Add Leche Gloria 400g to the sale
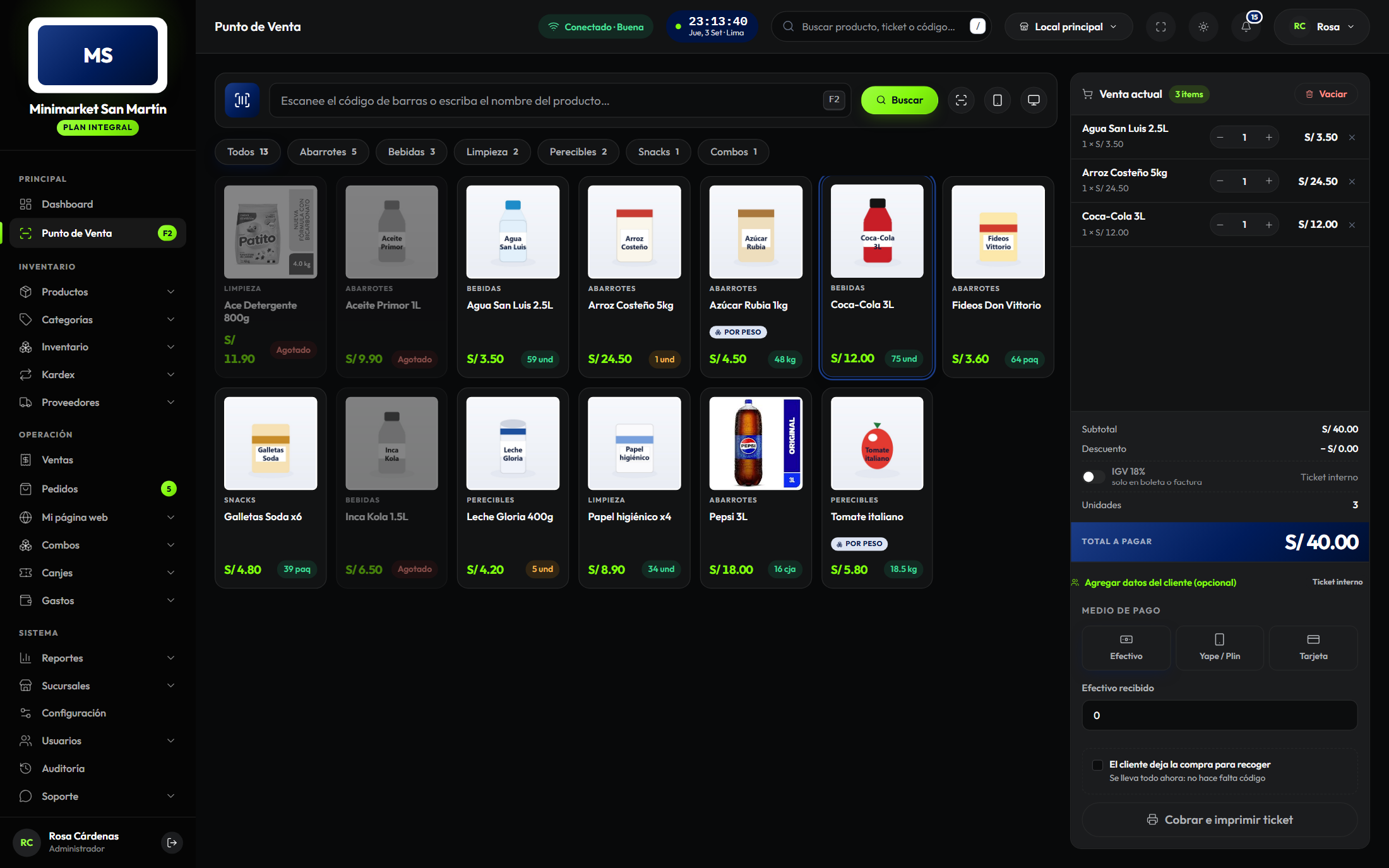The image size is (1389, 868). coord(513,488)
